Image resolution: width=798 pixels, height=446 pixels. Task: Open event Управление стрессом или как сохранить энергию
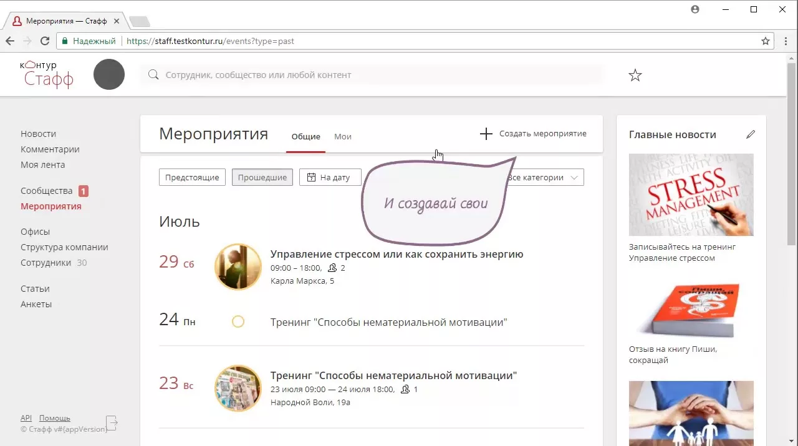coord(396,254)
